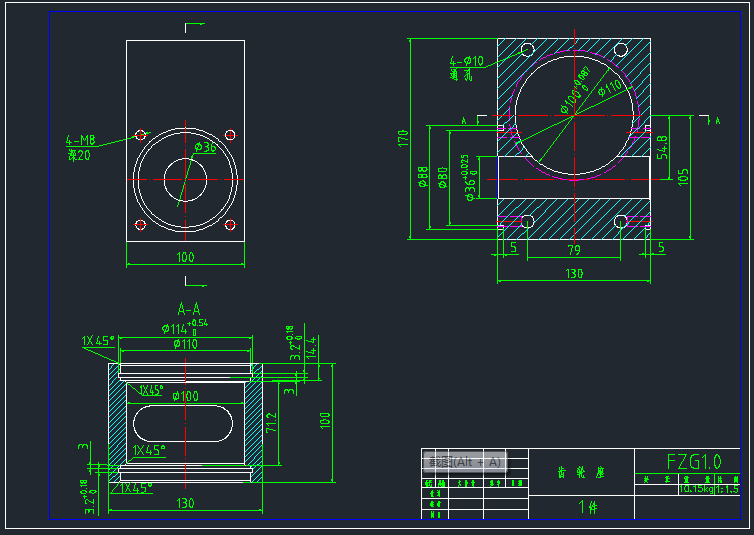
Task: Select the 4-M8 hole callout text
Action: pos(81,140)
